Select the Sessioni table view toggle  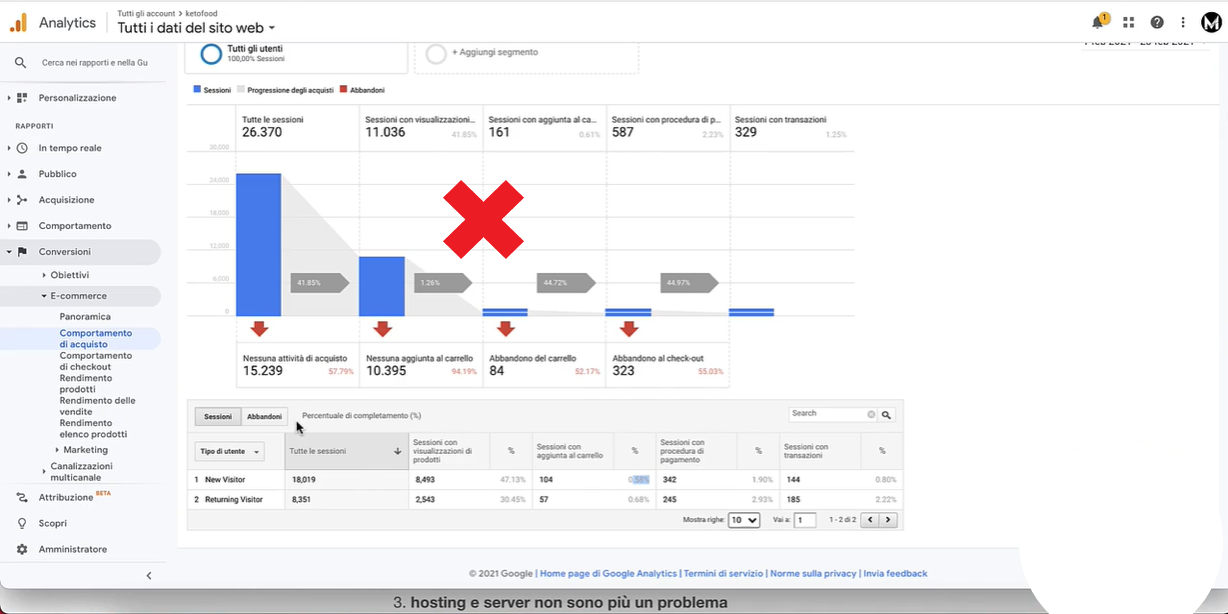pos(217,416)
